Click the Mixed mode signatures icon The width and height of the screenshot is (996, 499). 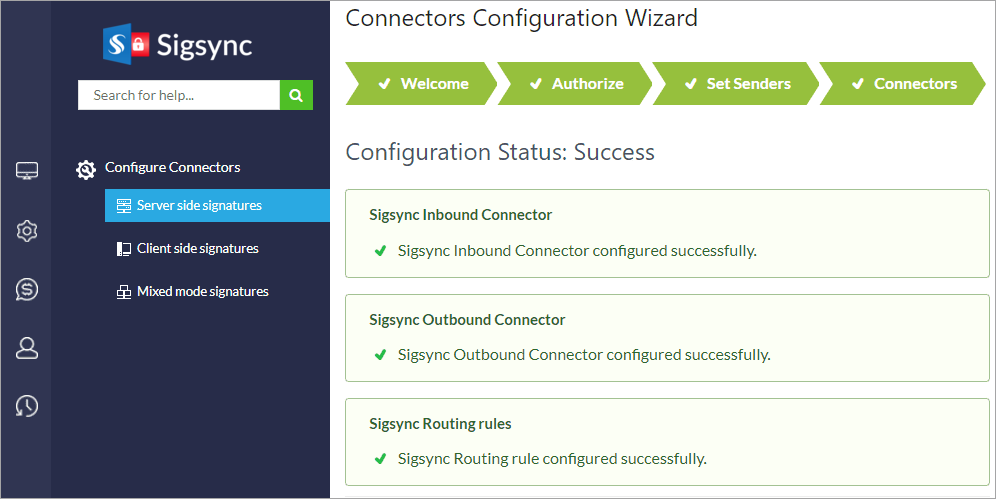coord(124,292)
